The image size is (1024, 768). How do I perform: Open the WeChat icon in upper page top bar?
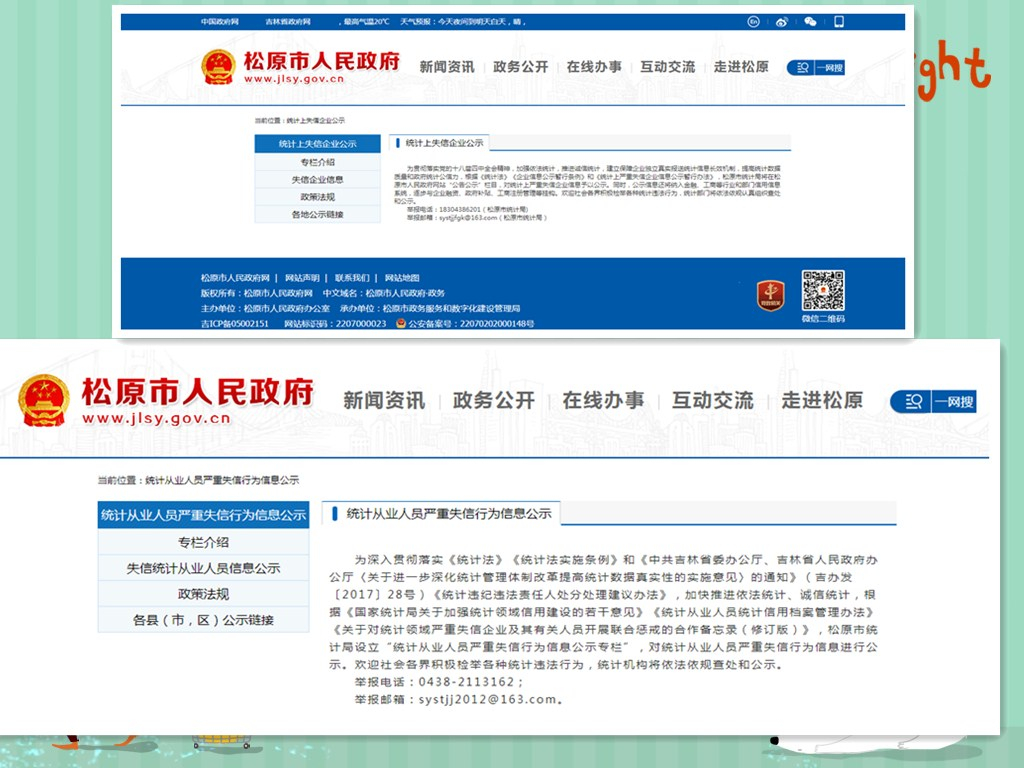pos(810,22)
